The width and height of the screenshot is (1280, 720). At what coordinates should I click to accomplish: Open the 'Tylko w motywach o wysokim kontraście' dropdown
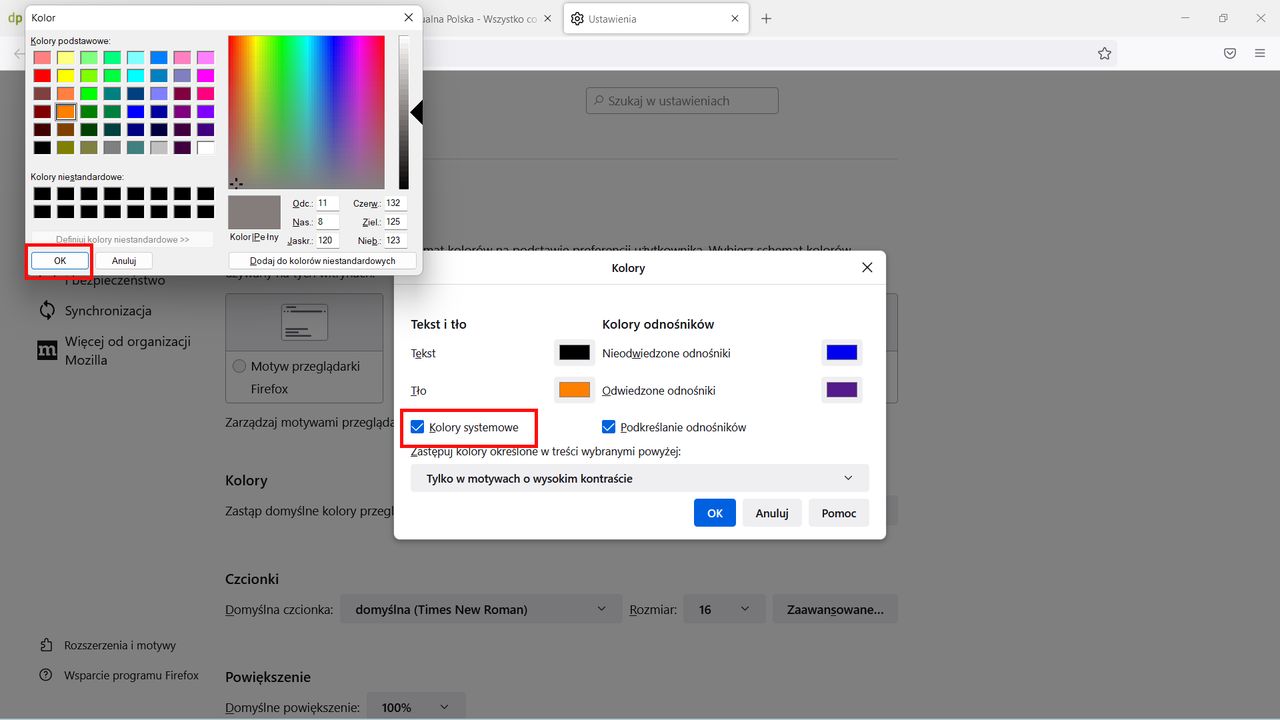pos(639,477)
